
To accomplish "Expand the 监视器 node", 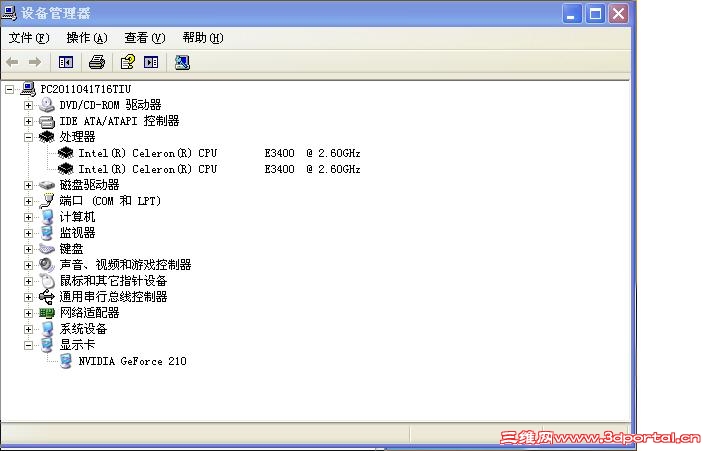I will [x=28, y=233].
